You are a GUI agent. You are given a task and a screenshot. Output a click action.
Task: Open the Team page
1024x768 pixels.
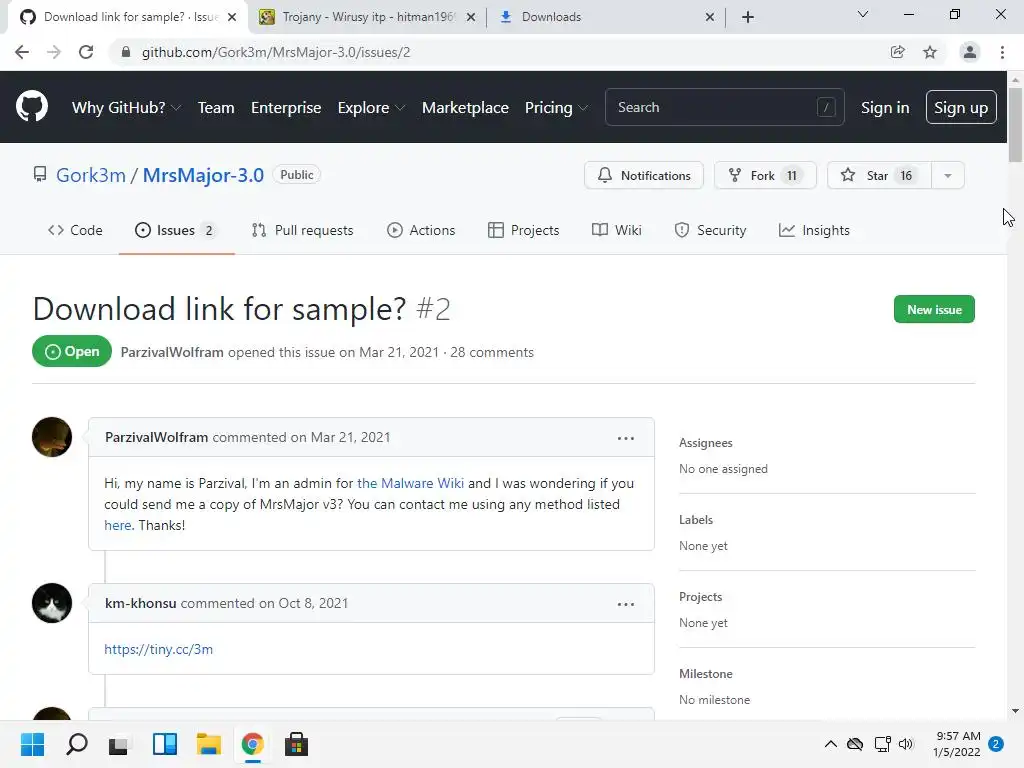pyautogui.click(x=216, y=108)
